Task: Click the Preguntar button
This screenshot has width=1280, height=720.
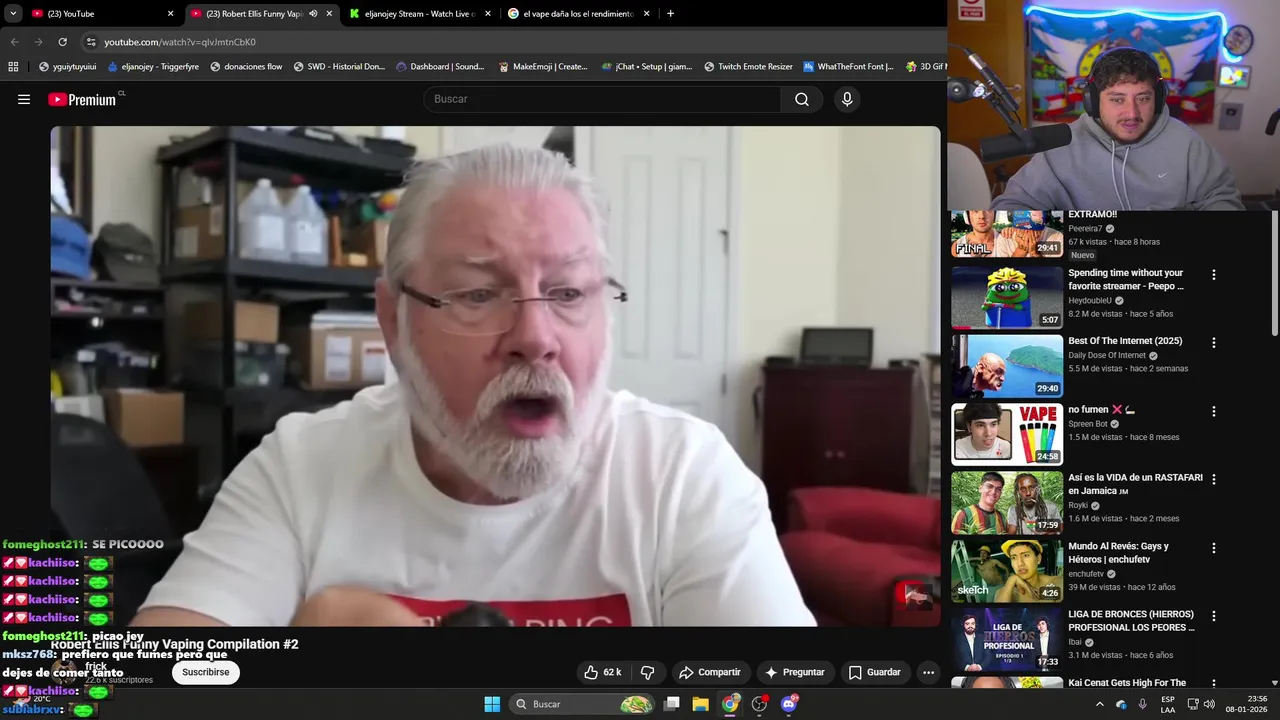Action: 795,672
